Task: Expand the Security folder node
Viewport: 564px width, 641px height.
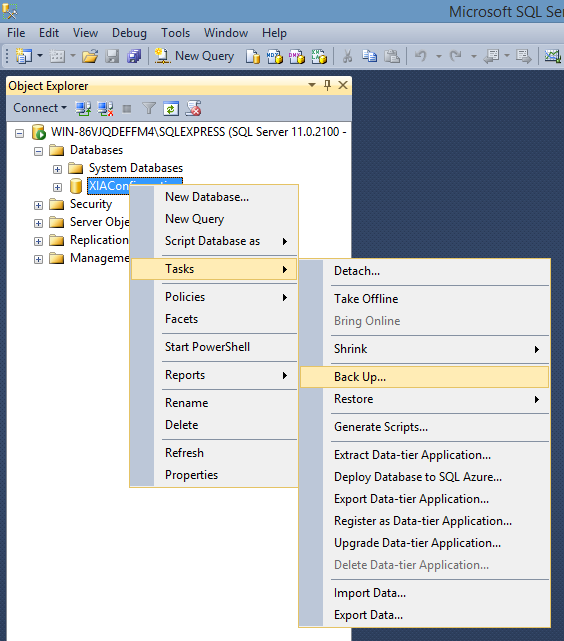Action: click(x=38, y=205)
